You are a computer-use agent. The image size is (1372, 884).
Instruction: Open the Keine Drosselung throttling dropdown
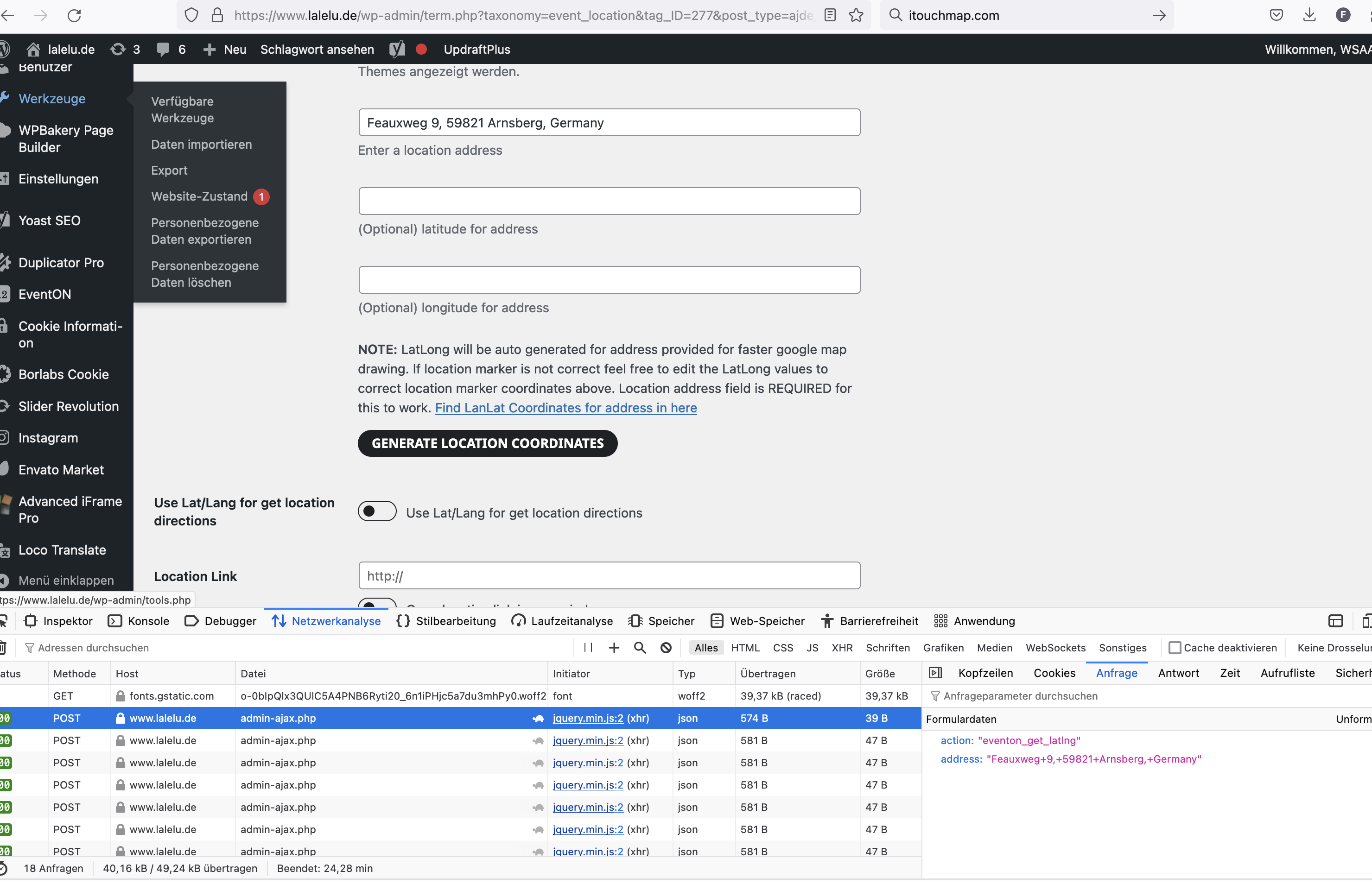pos(1334,648)
